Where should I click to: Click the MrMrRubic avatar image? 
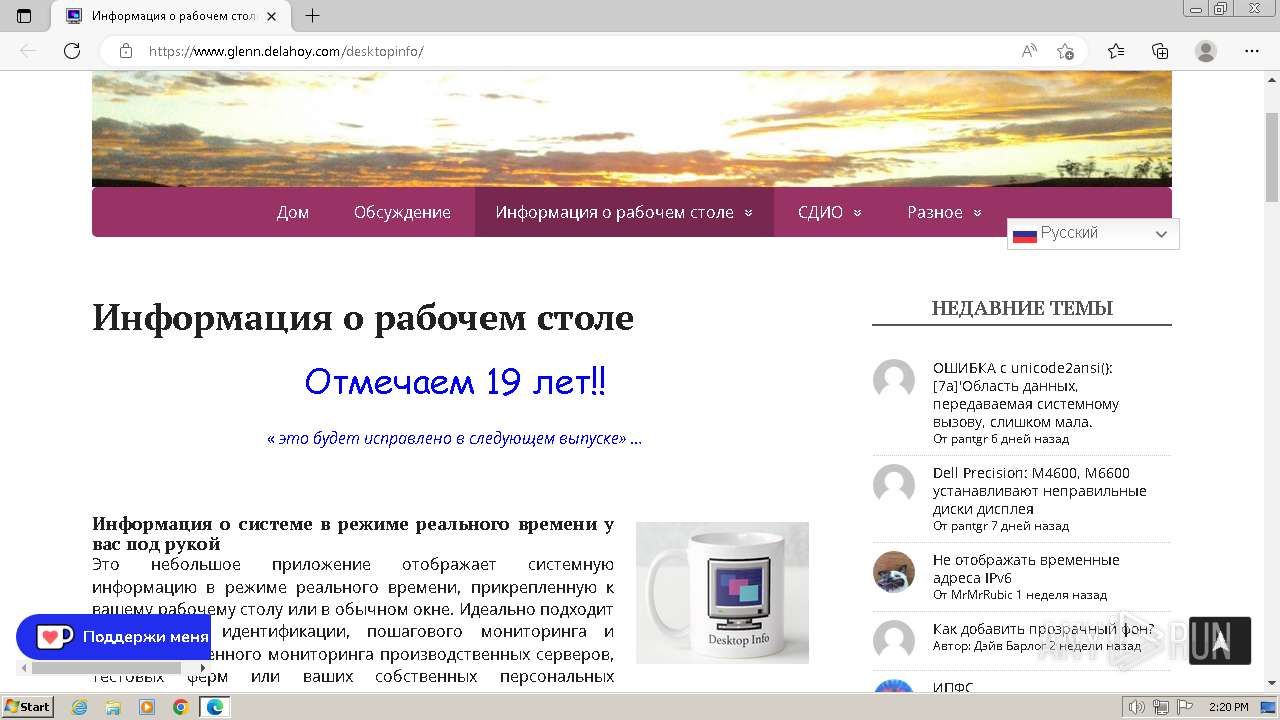point(894,572)
